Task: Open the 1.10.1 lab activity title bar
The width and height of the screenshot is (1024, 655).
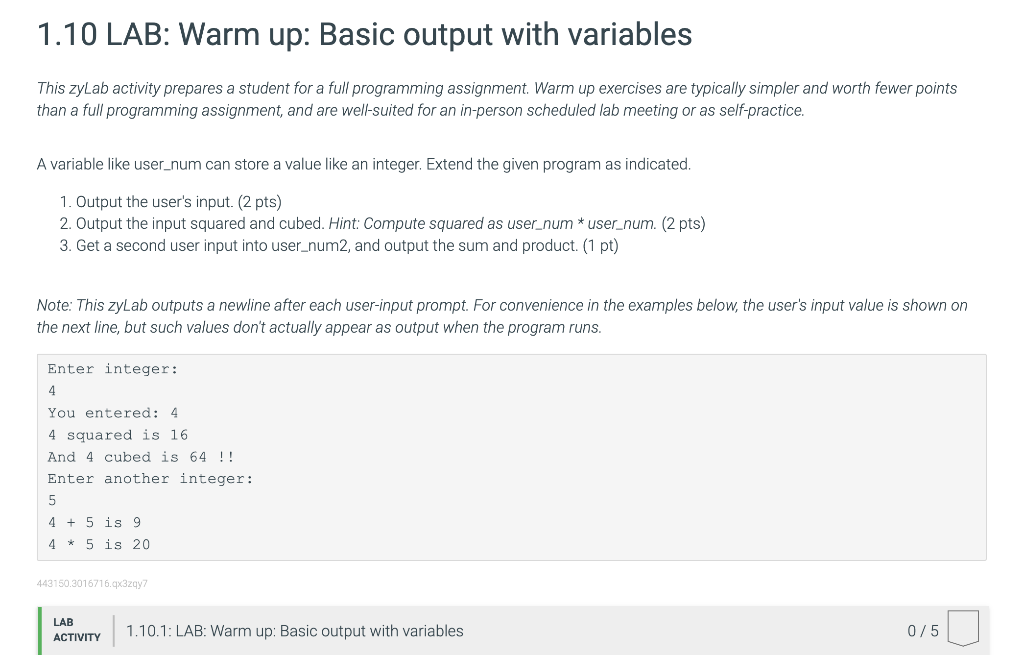Action: [514, 631]
